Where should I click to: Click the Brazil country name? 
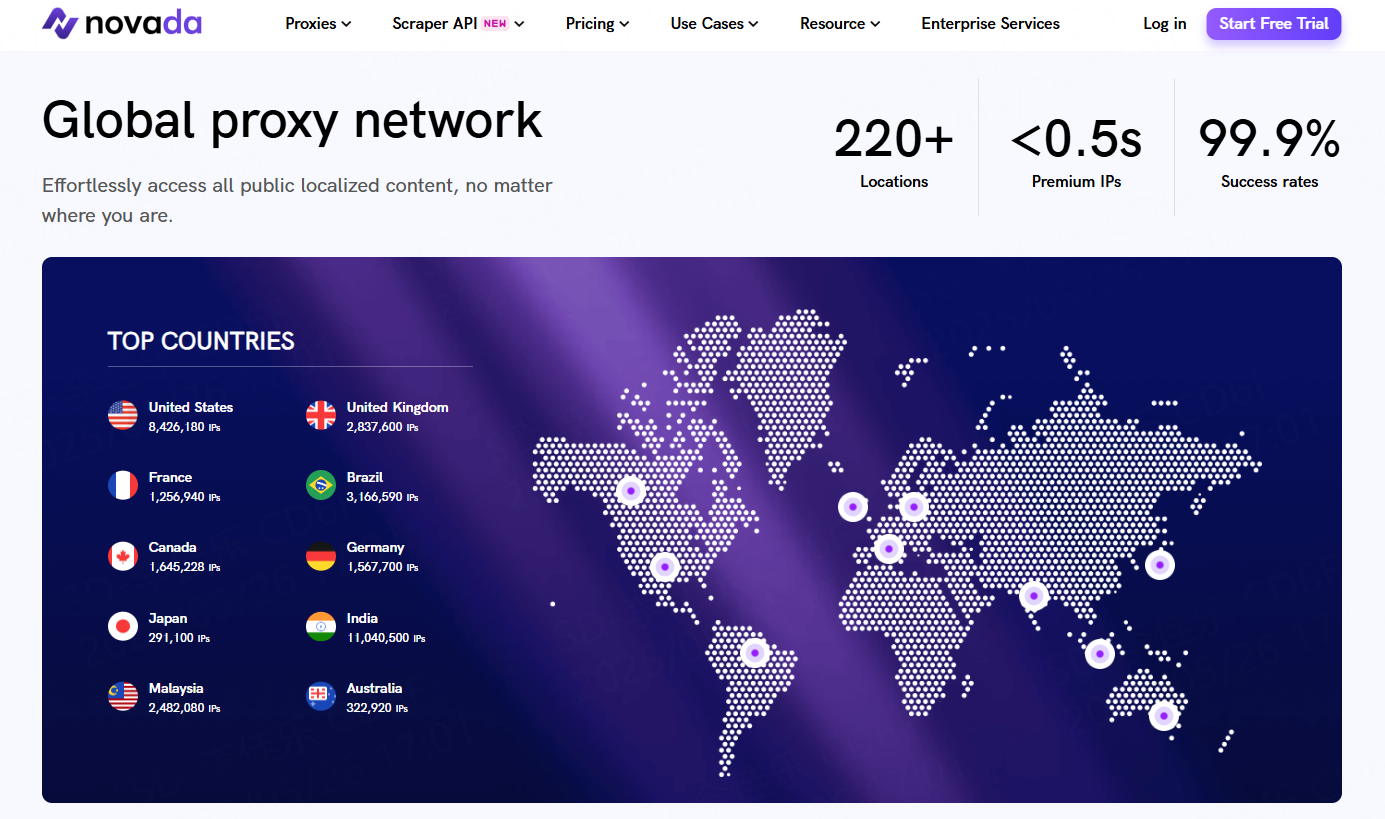point(365,477)
